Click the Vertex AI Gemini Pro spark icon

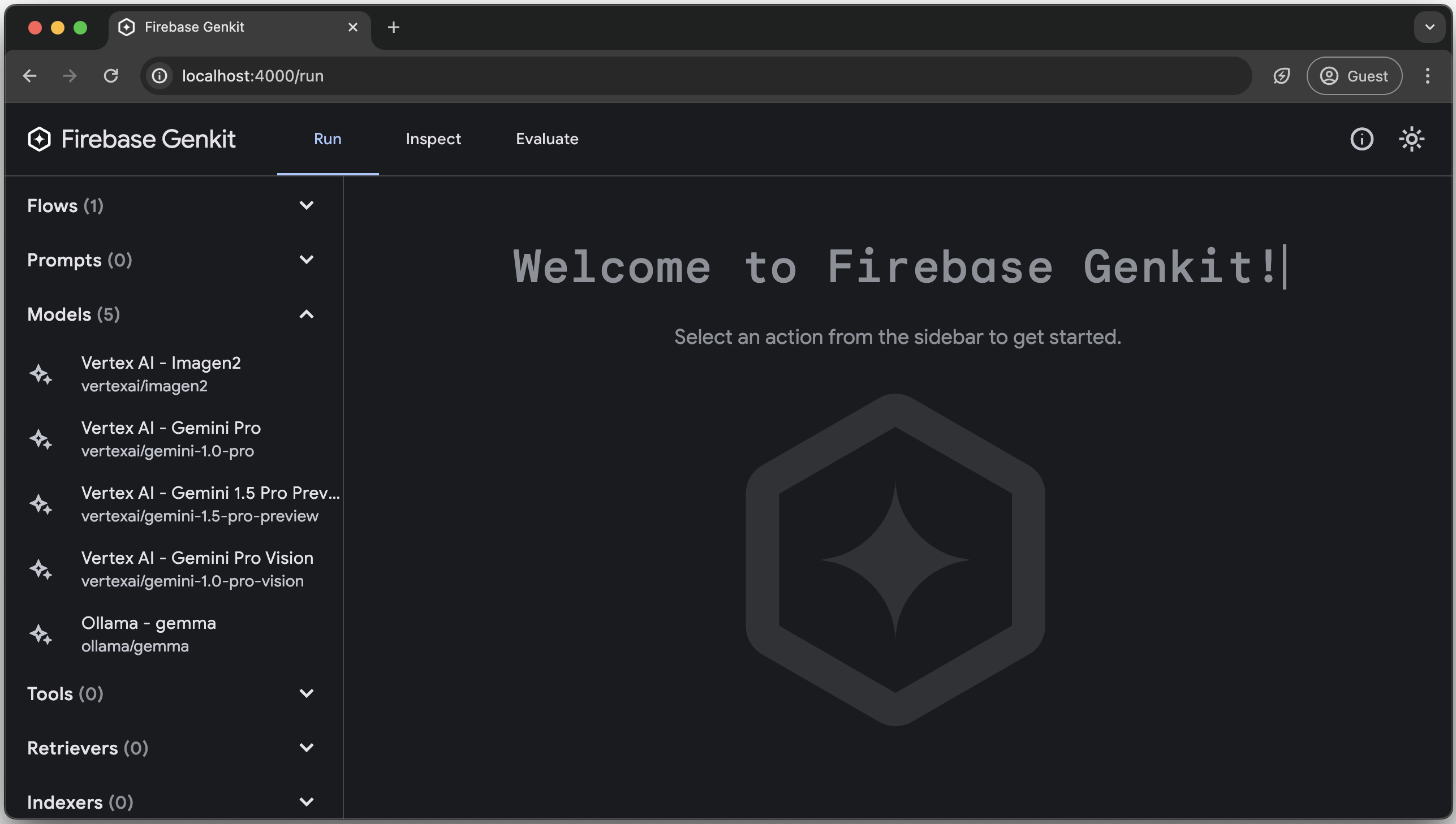(41, 439)
